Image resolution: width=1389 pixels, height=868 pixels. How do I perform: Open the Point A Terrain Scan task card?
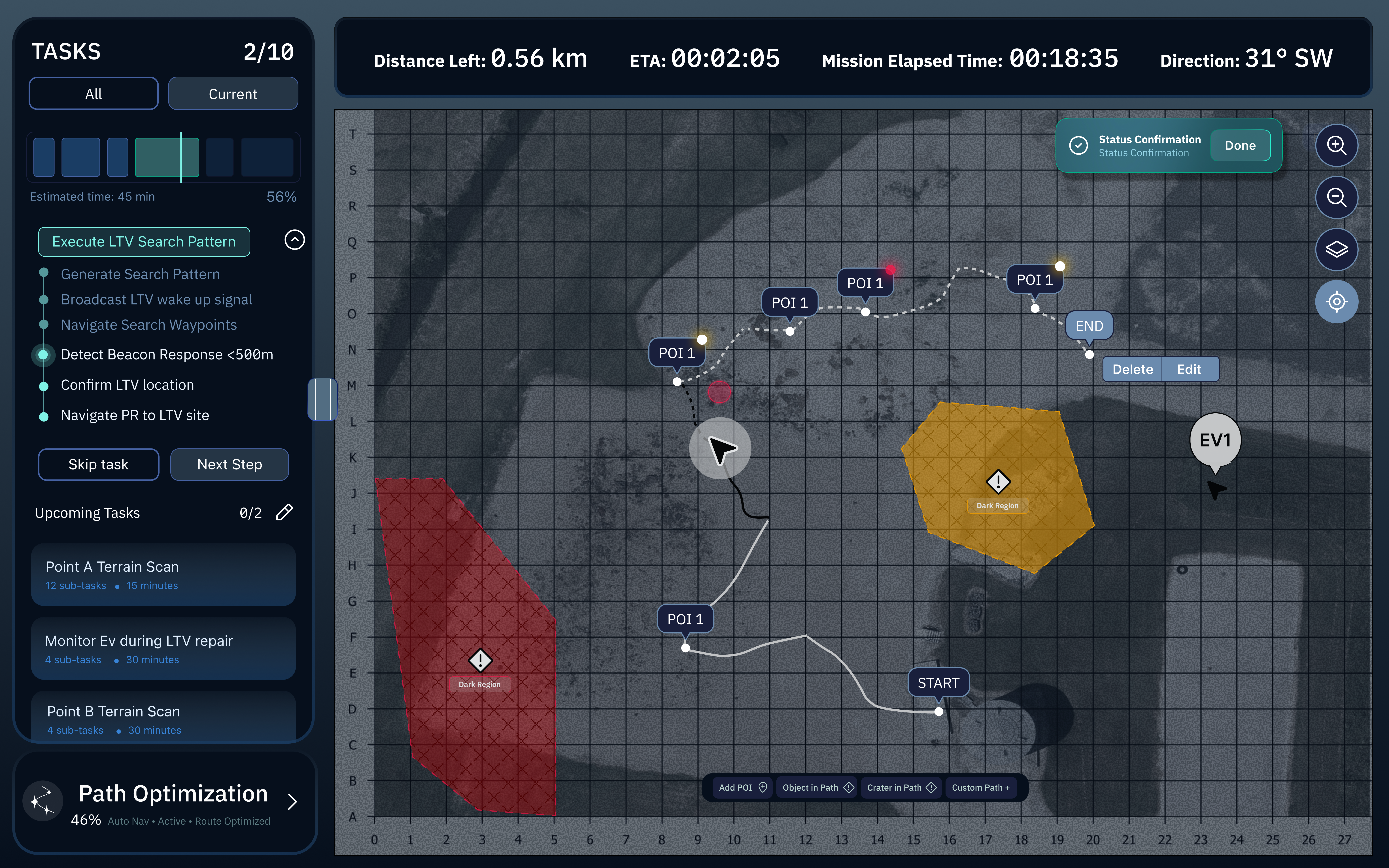click(x=163, y=575)
